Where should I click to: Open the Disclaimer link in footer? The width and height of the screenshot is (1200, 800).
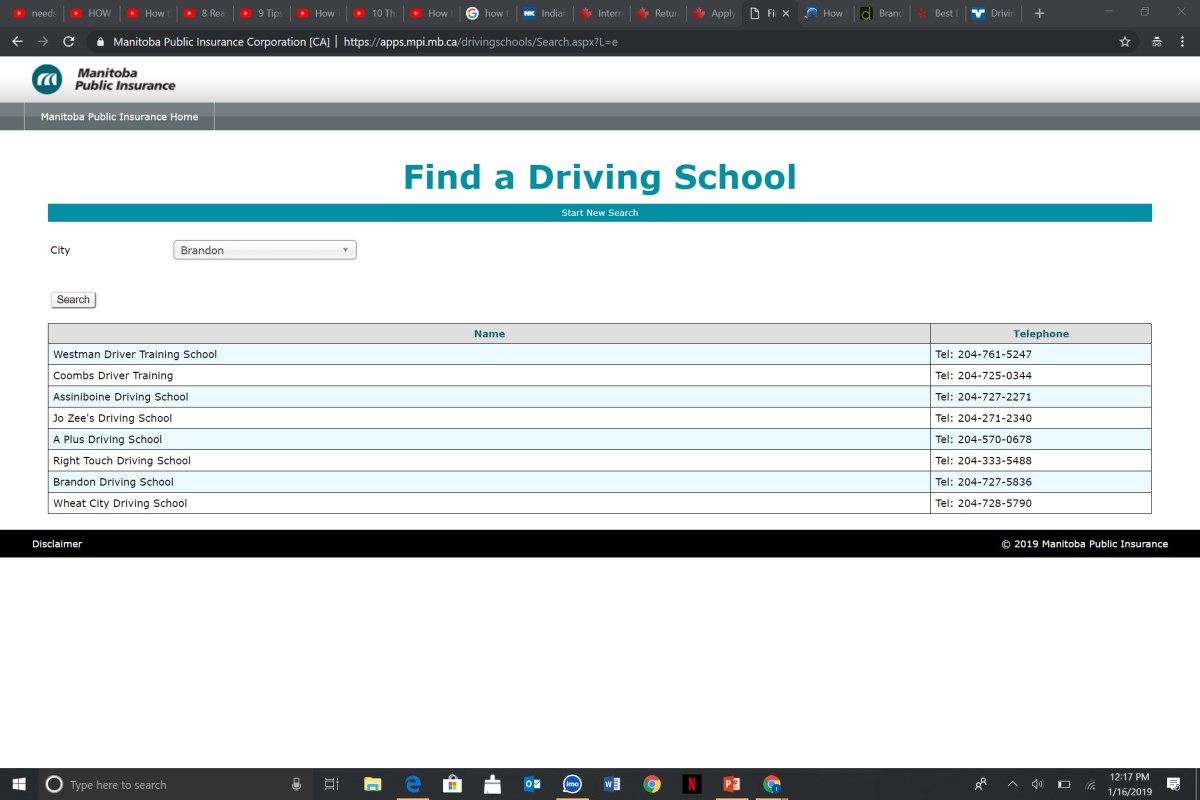(x=57, y=544)
